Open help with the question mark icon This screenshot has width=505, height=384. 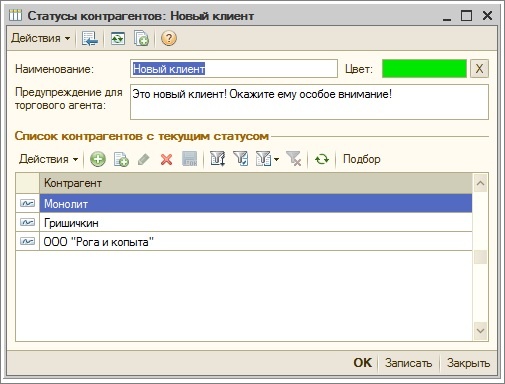(x=169, y=38)
